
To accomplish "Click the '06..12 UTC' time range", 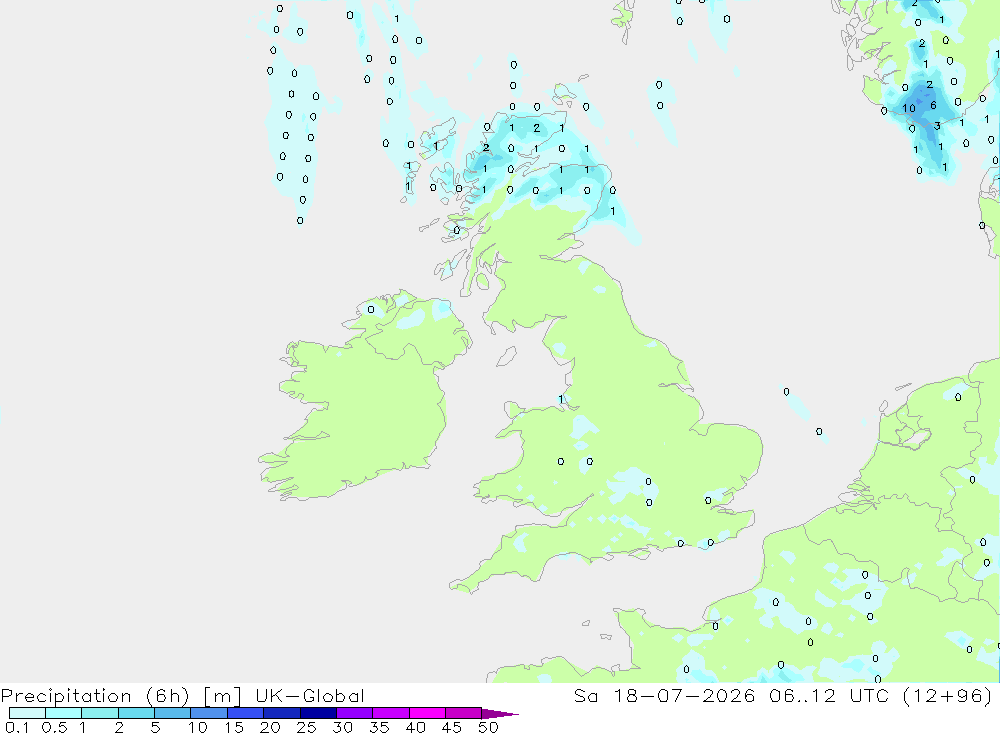I will [x=829, y=695].
